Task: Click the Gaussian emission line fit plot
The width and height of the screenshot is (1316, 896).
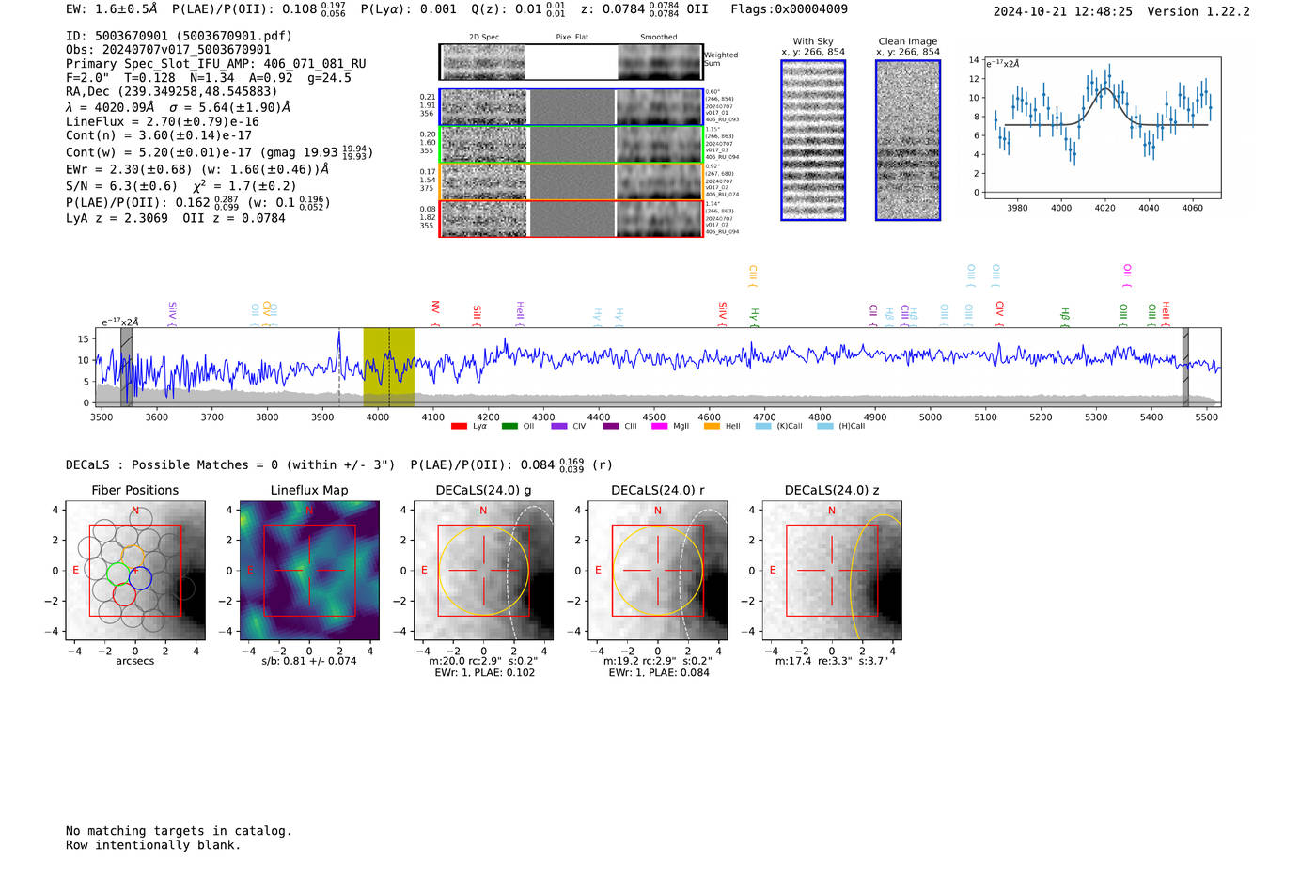Action: [x=1102, y=128]
